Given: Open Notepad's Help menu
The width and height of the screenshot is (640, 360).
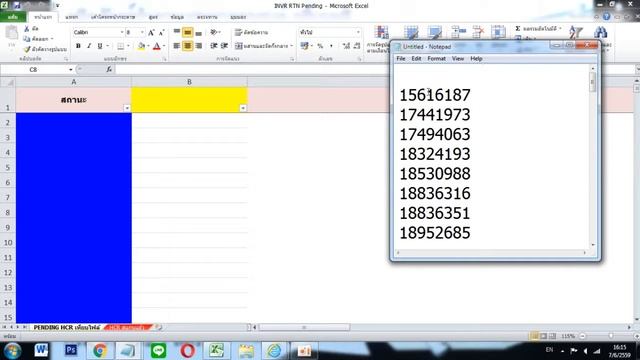Looking at the screenshot, I should click(476, 59).
